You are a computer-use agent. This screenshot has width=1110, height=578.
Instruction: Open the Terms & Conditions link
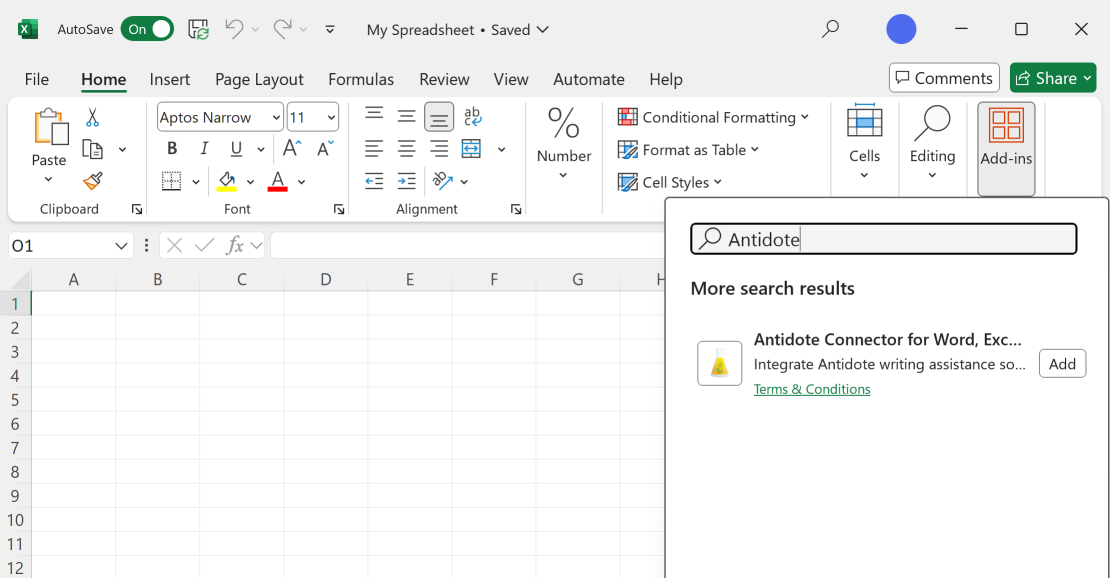(811, 389)
